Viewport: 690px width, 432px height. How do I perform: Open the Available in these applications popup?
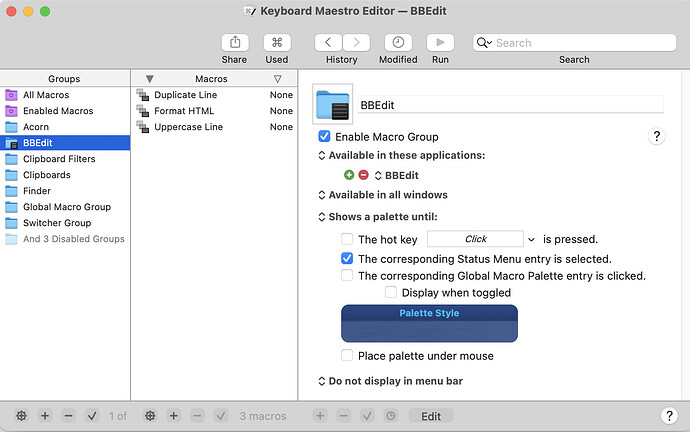pyautogui.click(x=402, y=155)
